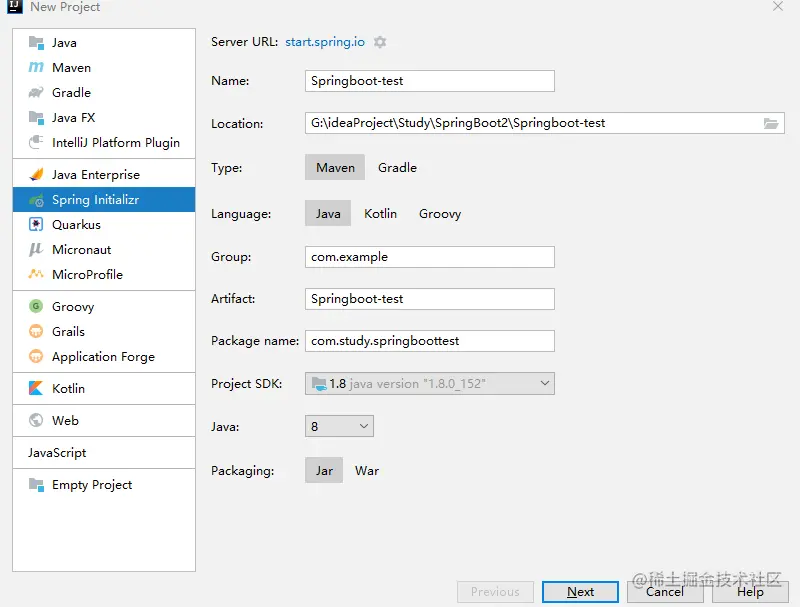800x607 pixels.
Task: Select Gradle in the project list
Action: (x=104, y=92)
